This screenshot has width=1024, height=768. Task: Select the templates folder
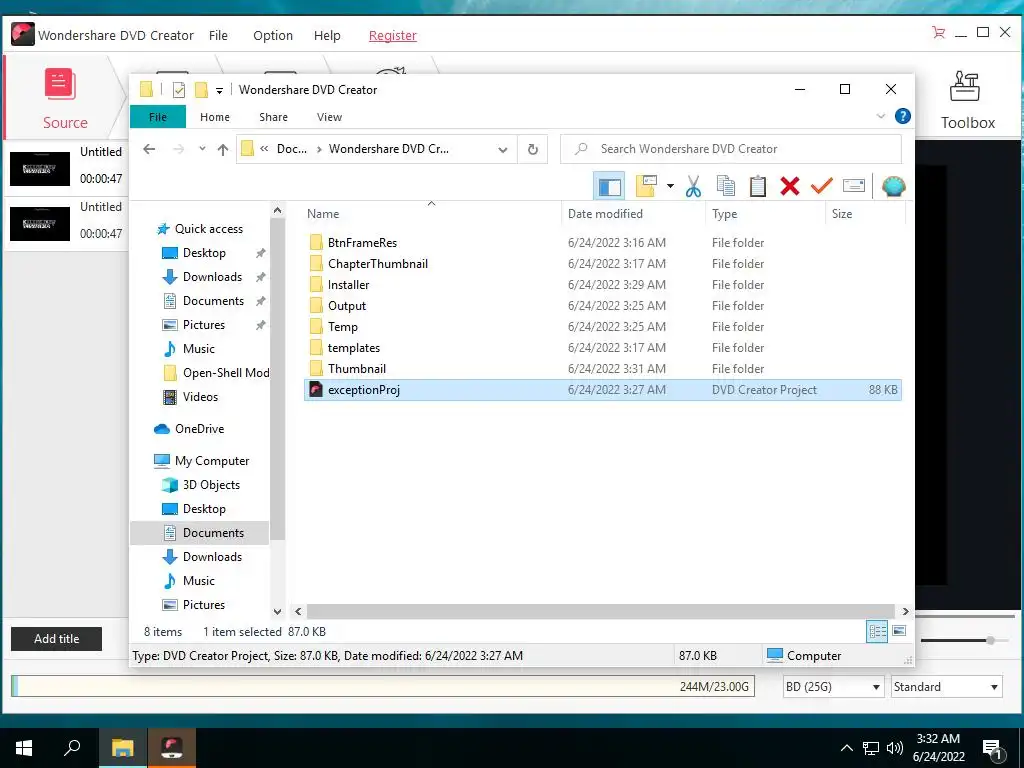[354, 347]
